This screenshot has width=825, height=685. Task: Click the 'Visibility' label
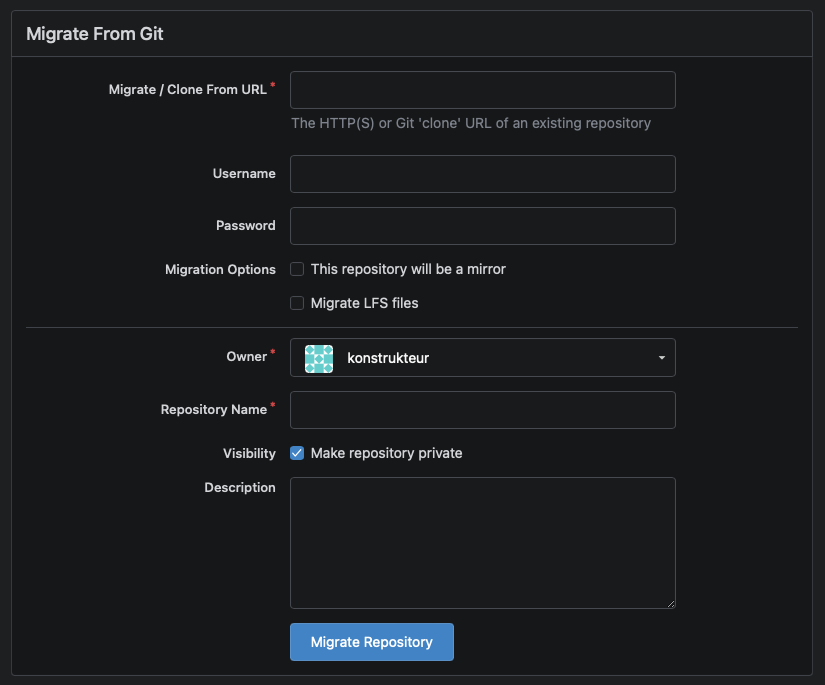tap(249, 454)
